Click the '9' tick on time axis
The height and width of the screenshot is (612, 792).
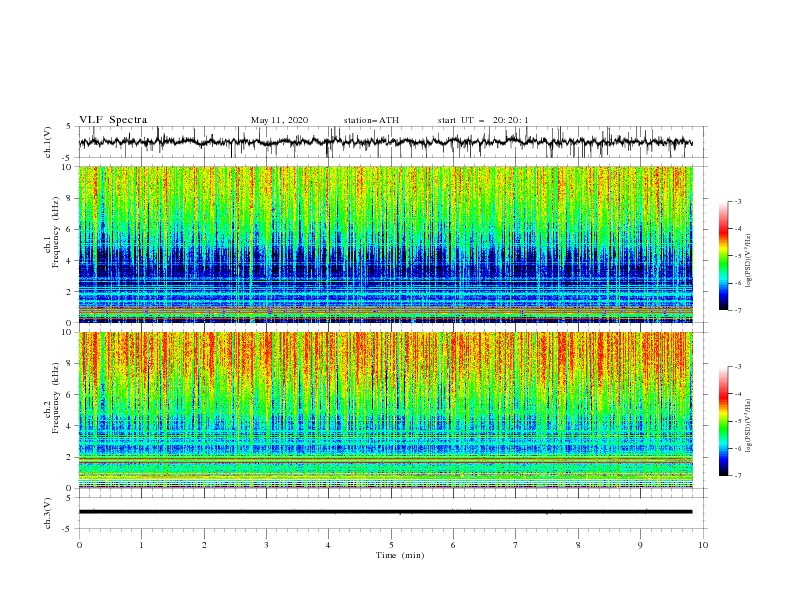pyautogui.click(x=640, y=545)
